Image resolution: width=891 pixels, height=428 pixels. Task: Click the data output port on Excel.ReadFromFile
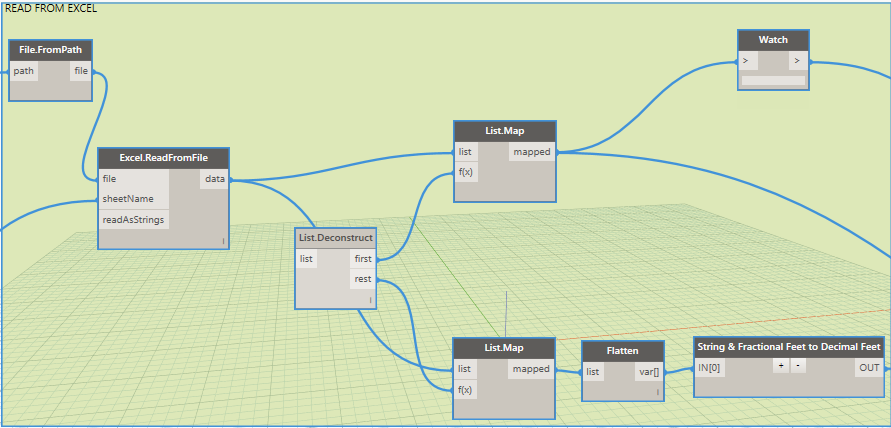[x=215, y=179]
